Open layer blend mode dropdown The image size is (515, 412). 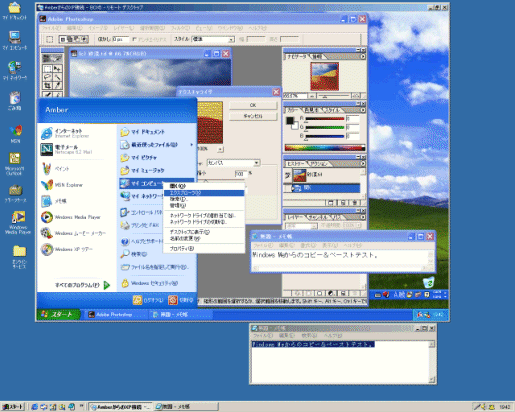301,226
